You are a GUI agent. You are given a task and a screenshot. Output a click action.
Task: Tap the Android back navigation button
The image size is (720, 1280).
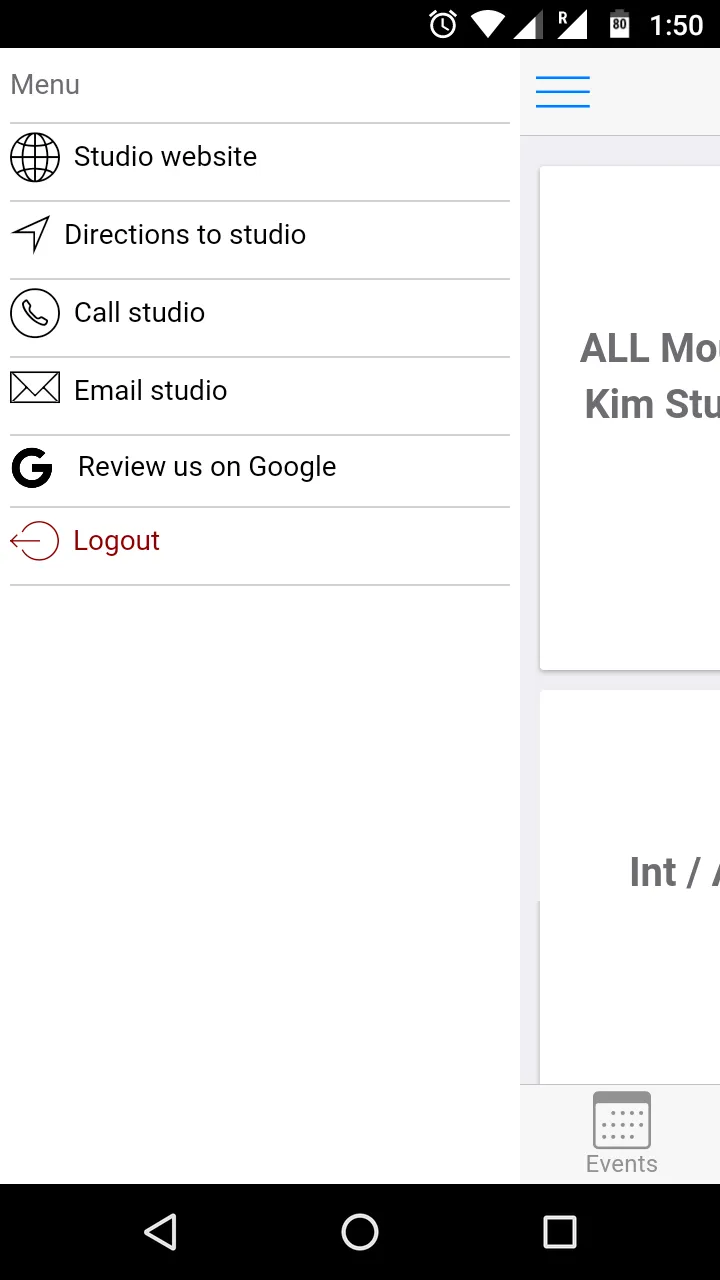[160, 1232]
